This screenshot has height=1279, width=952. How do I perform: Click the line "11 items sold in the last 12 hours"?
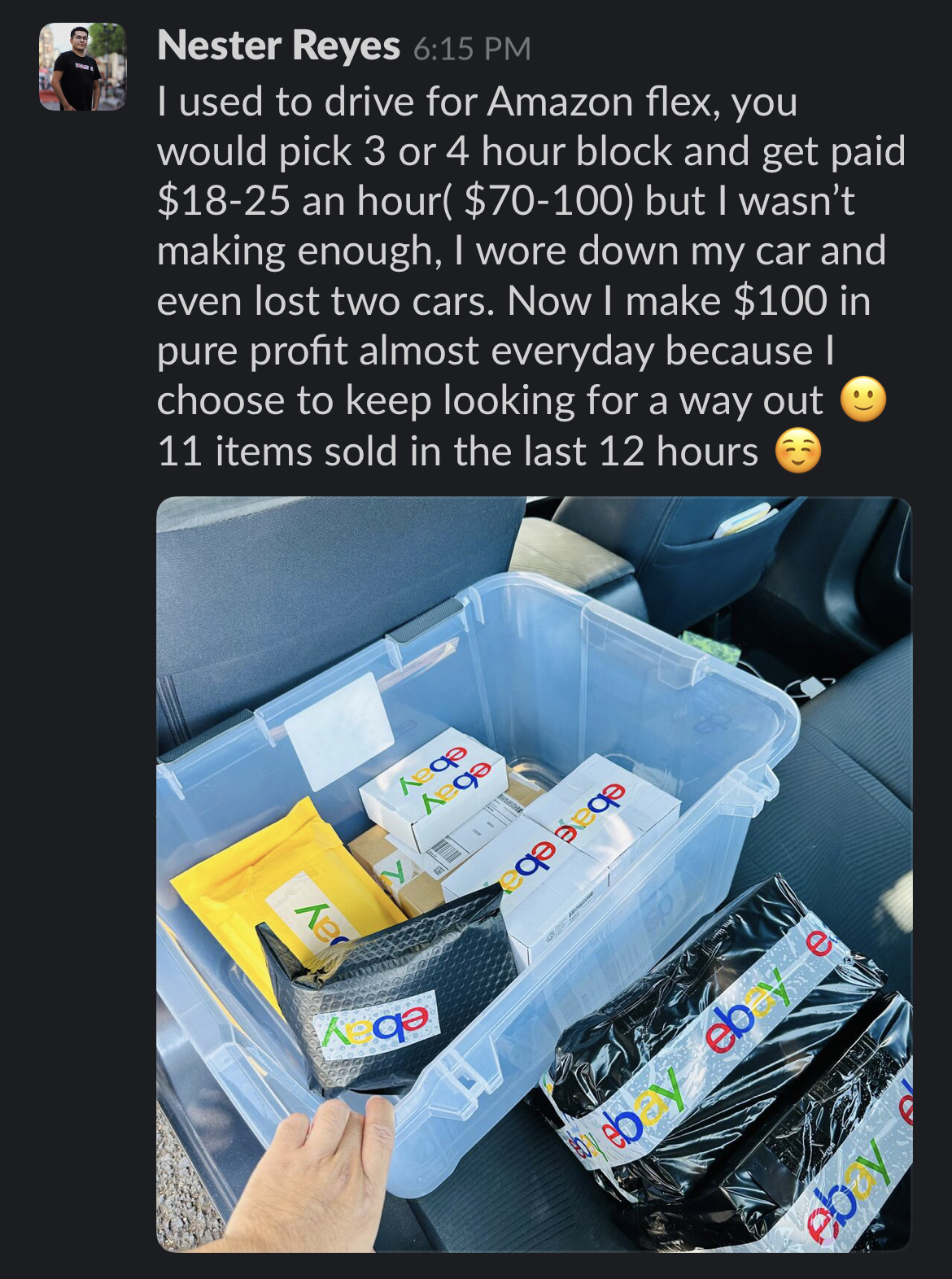tap(457, 451)
